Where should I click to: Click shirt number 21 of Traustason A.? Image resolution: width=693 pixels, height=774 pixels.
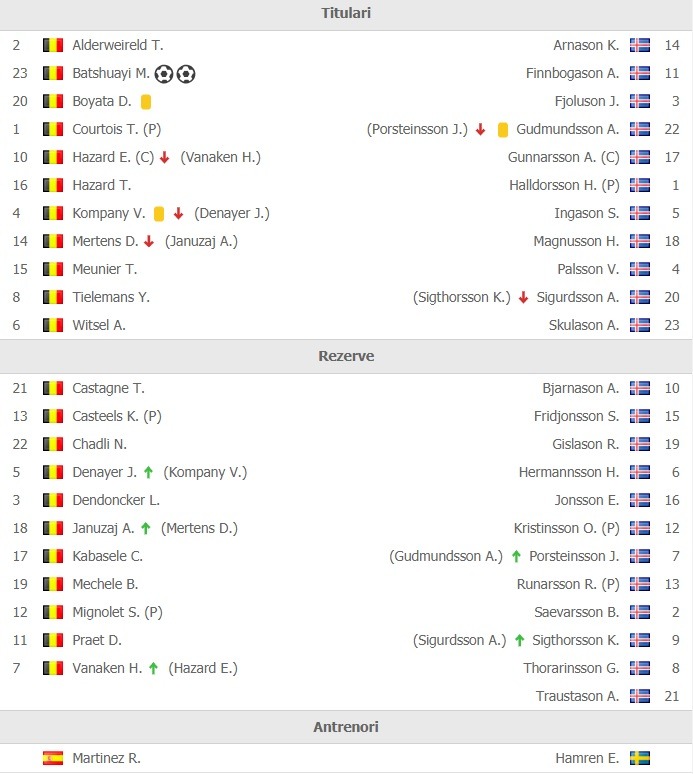pyautogui.click(x=672, y=696)
